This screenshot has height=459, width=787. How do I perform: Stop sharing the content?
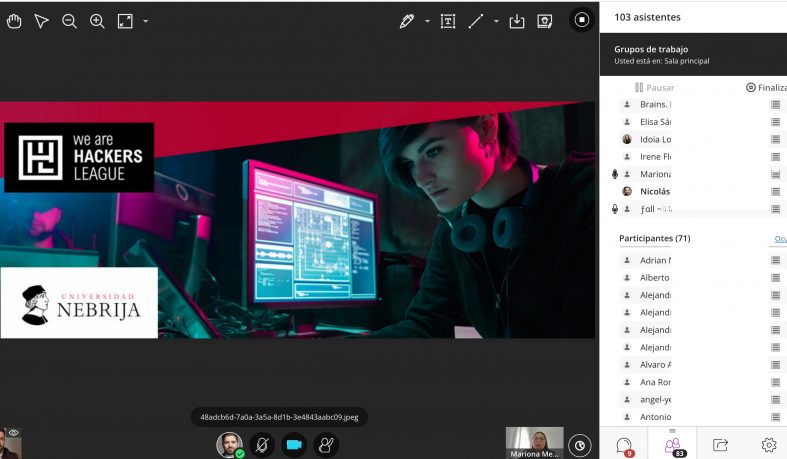pos(582,20)
